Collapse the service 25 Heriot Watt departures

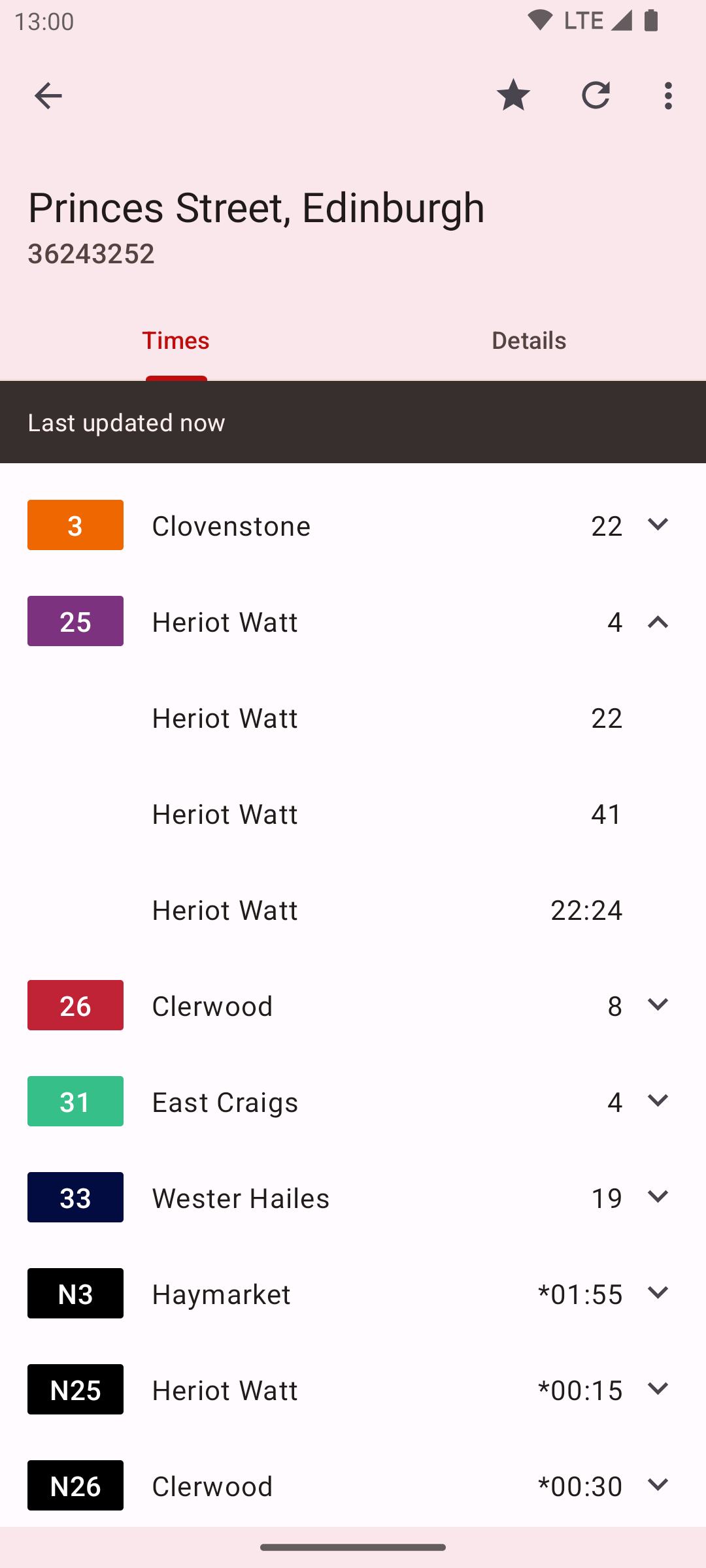point(658,621)
